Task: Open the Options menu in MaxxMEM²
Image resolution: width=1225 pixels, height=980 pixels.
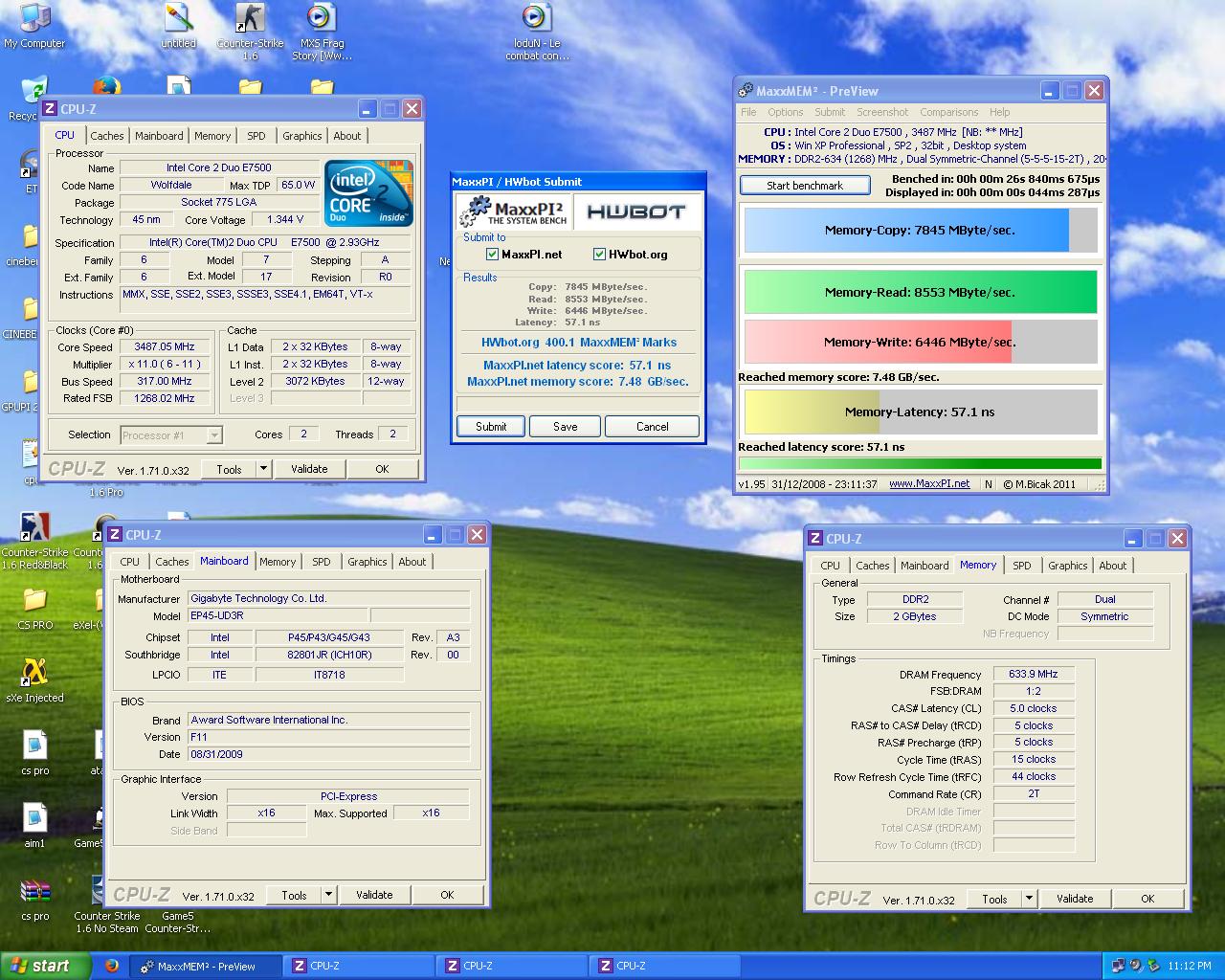Action: 785,112
